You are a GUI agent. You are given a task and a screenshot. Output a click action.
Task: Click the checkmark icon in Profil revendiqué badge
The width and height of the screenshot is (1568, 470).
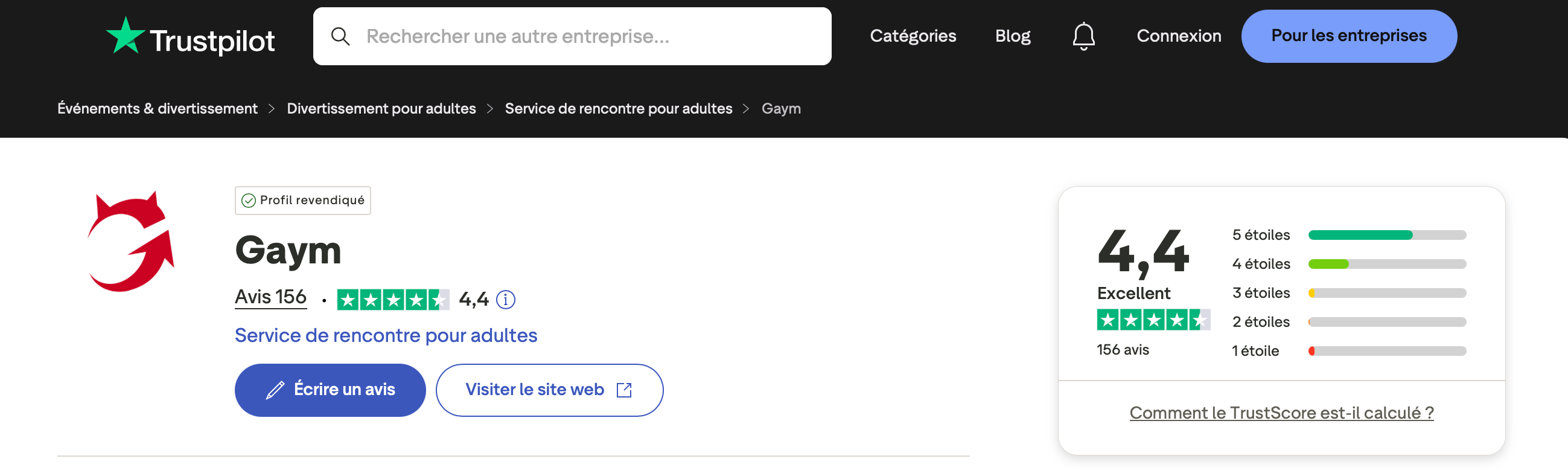pos(248,200)
